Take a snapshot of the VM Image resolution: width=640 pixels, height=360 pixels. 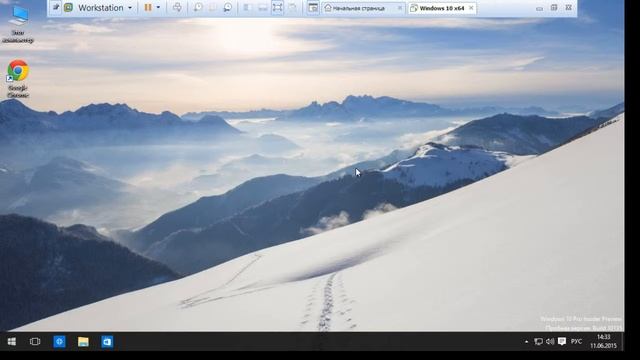198,7
